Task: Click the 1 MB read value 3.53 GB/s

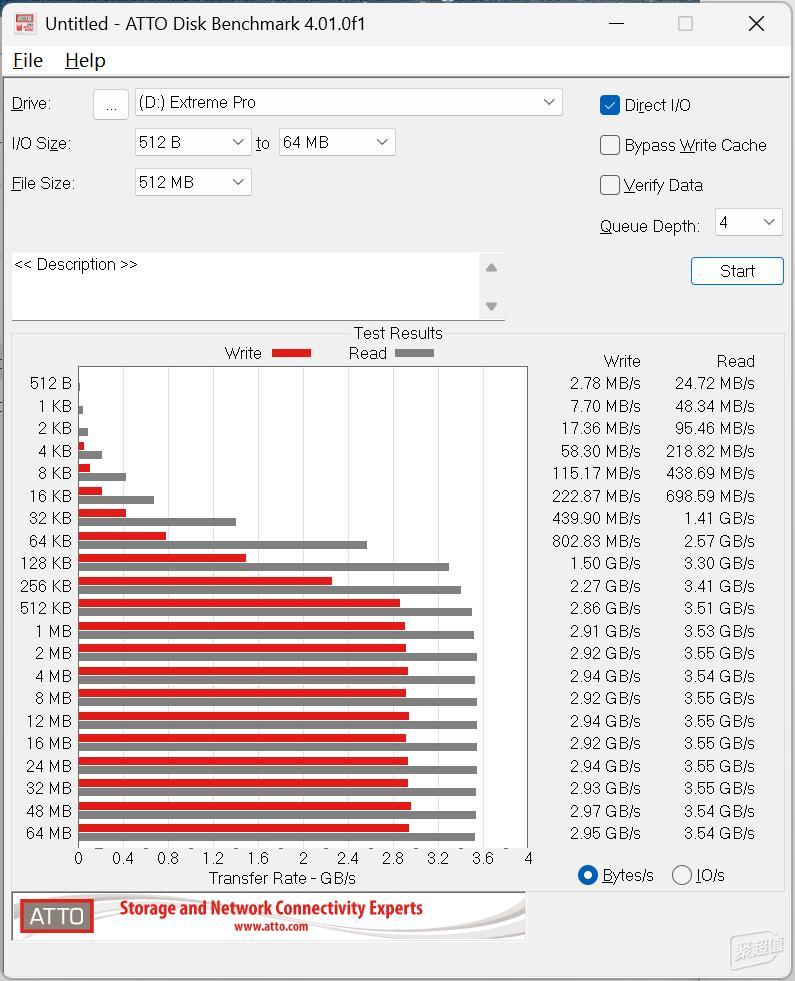Action: tap(719, 631)
